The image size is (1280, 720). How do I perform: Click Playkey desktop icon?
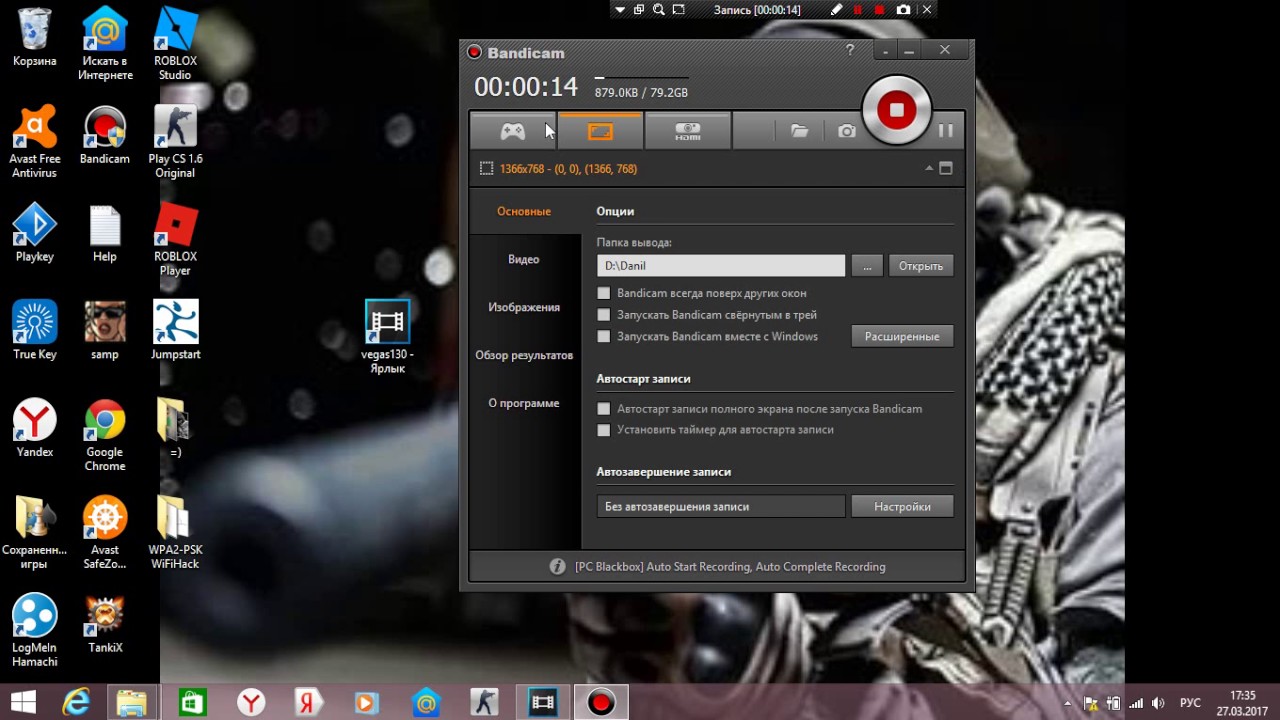click(35, 234)
